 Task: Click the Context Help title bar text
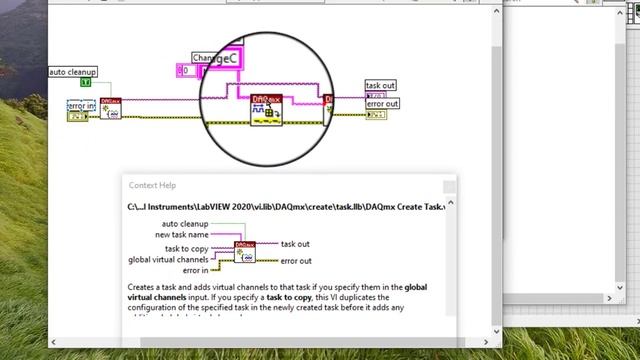tap(152, 185)
